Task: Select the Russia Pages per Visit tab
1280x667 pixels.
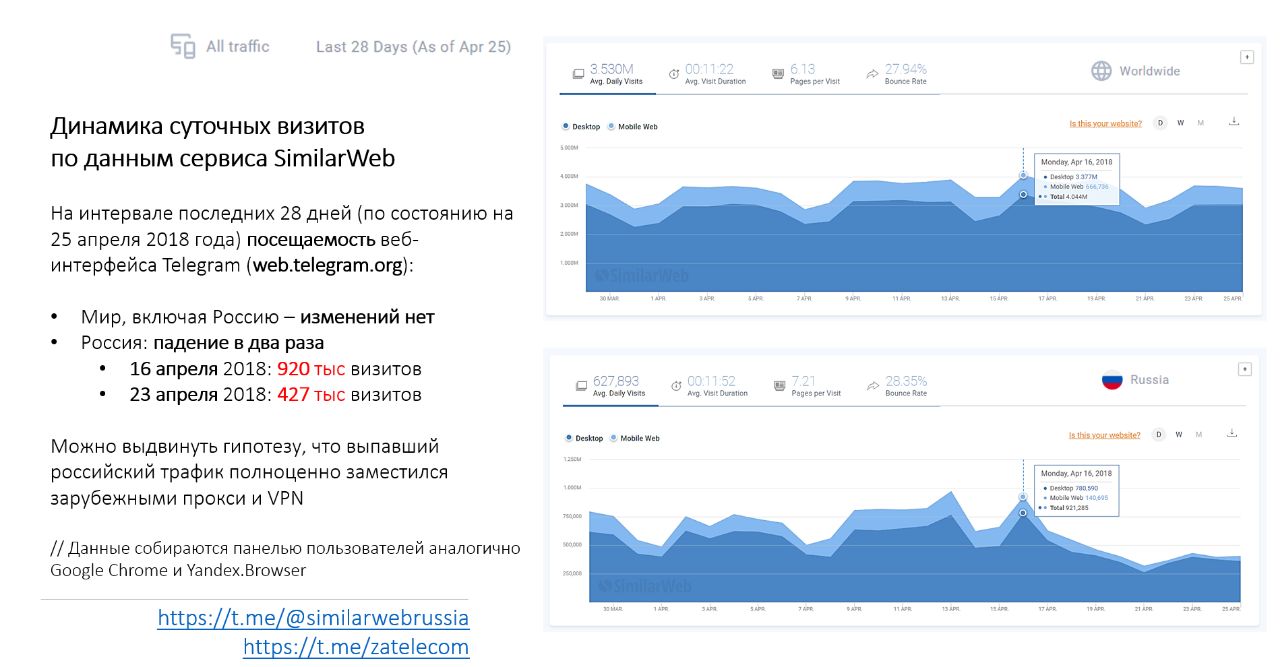Action: click(807, 386)
